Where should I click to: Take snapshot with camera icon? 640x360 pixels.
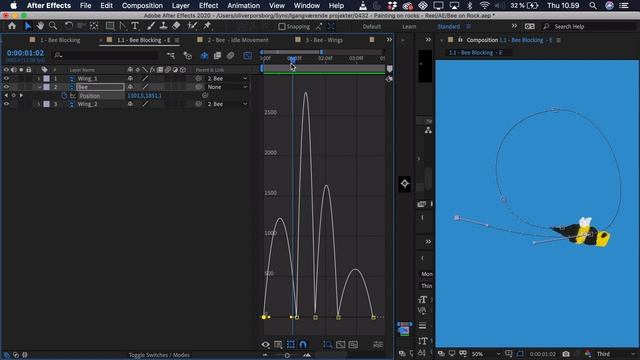tap(566, 354)
